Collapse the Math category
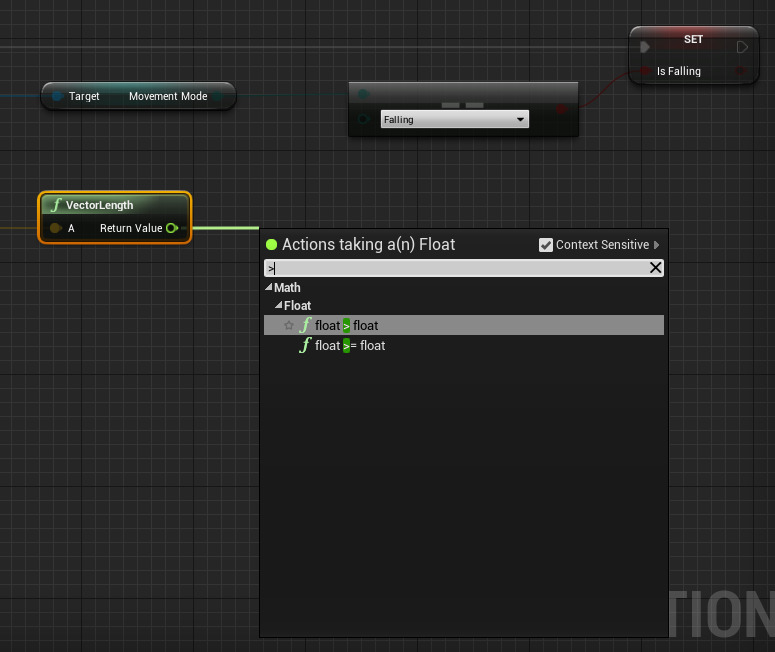The image size is (775, 652). (268, 287)
